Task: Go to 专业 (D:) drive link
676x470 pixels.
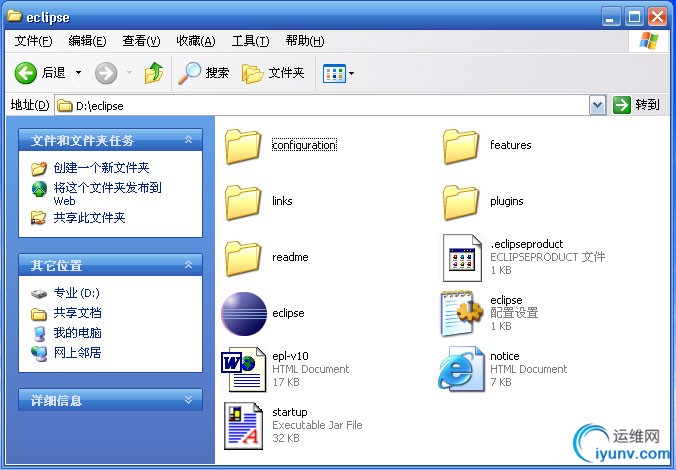Action: coord(76,293)
